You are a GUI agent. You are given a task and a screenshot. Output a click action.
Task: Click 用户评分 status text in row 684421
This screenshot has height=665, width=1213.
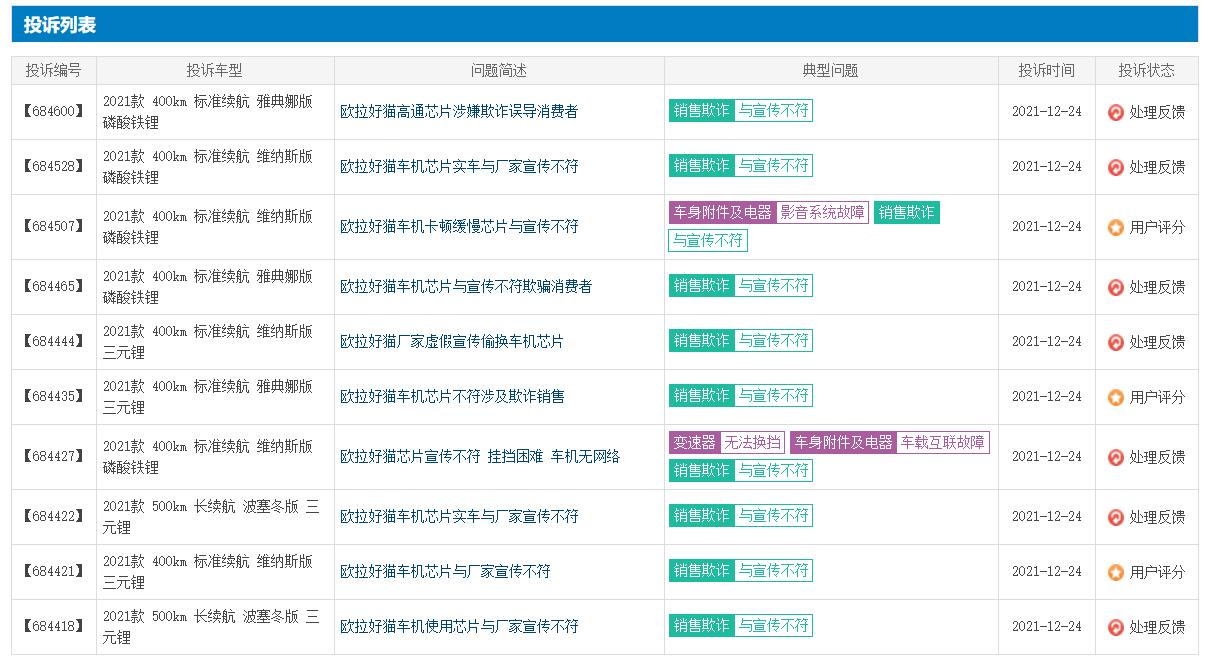[1157, 572]
